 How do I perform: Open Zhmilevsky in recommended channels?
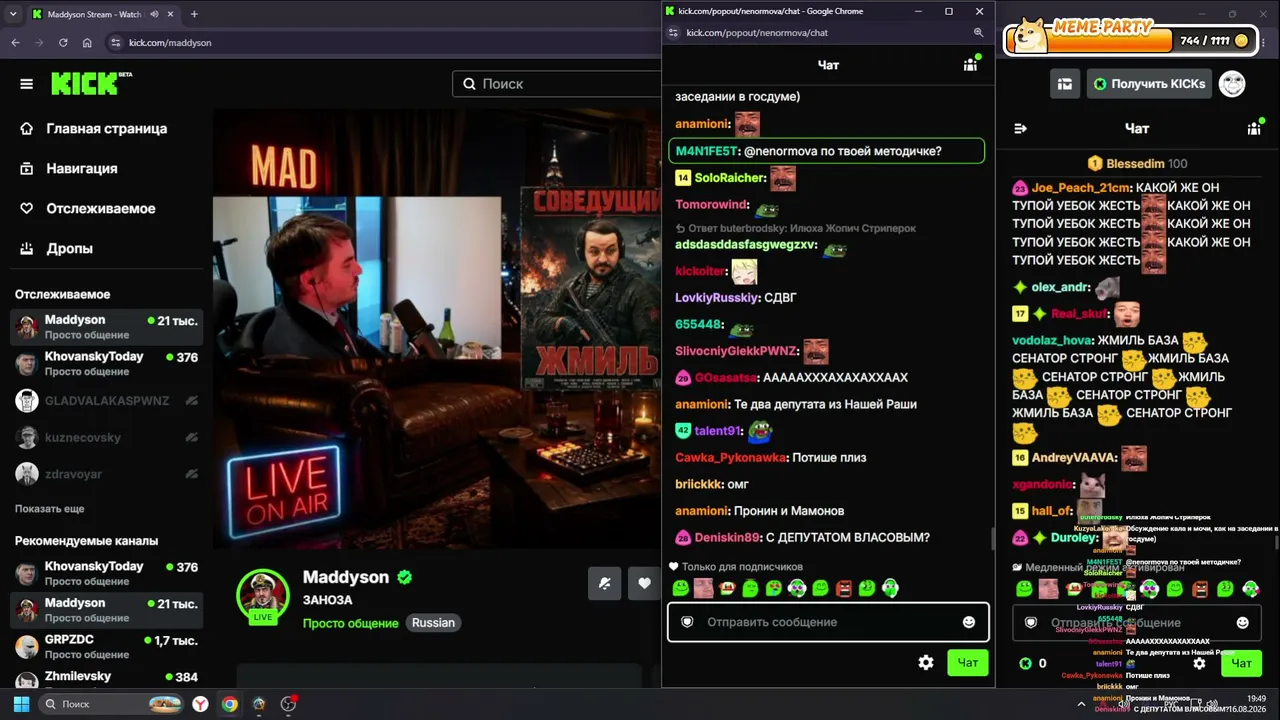[106, 679]
